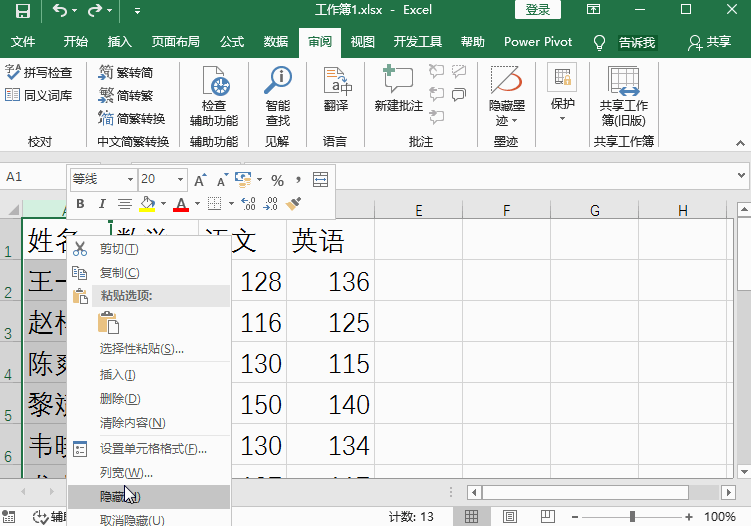Click the Save icon in quick access toolbar
This screenshot has height=526, width=751.
(22, 11)
